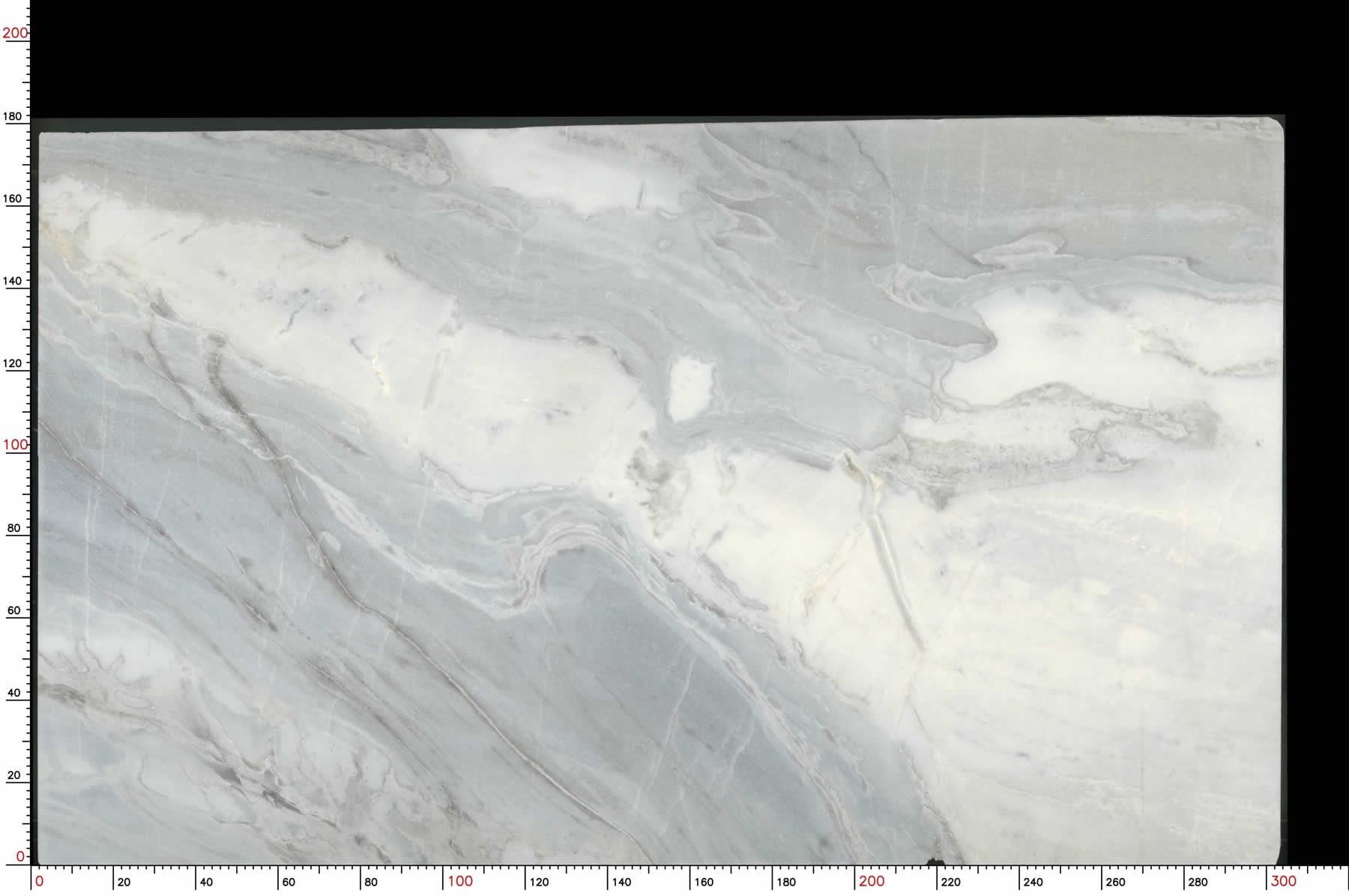
Task: Click the red 0 on vertical ruler
Action: point(20,856)
